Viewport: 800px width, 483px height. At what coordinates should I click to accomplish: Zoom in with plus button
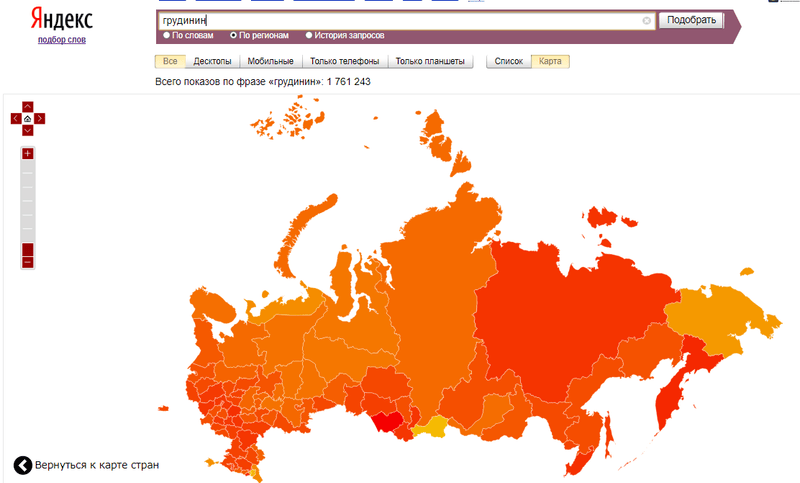click(28, 154)
